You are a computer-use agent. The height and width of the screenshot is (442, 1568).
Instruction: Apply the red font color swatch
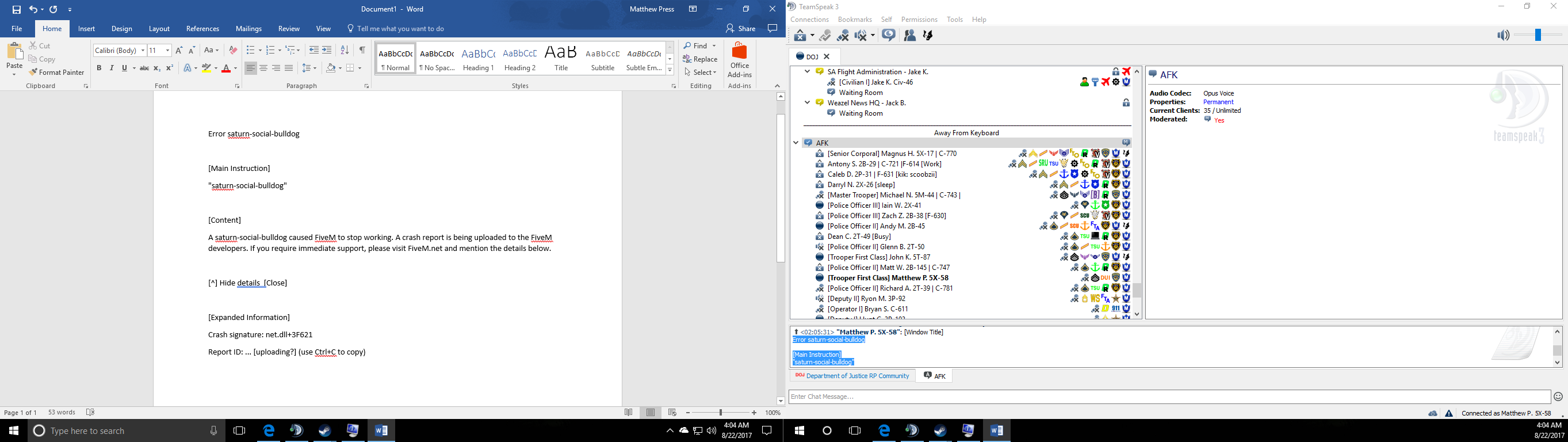(227, 68)
